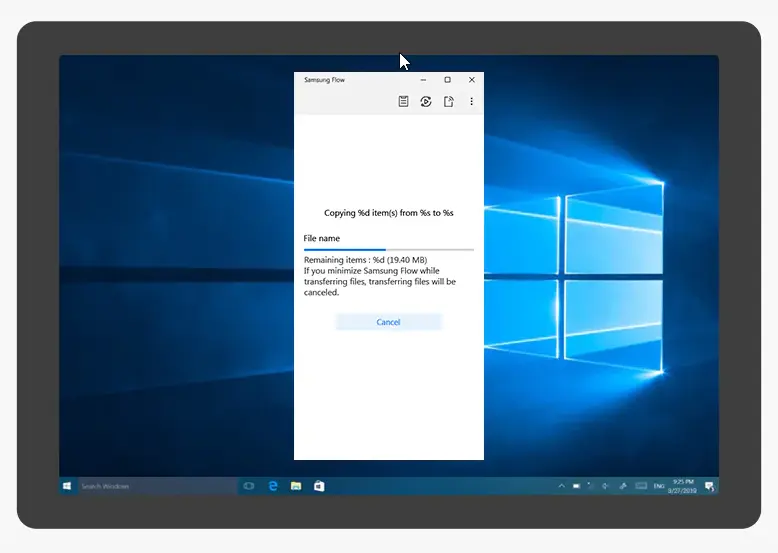Open the Action Center notifications icon
The height and width of the screenshot is (553, 778).
[x=710, y=487]
